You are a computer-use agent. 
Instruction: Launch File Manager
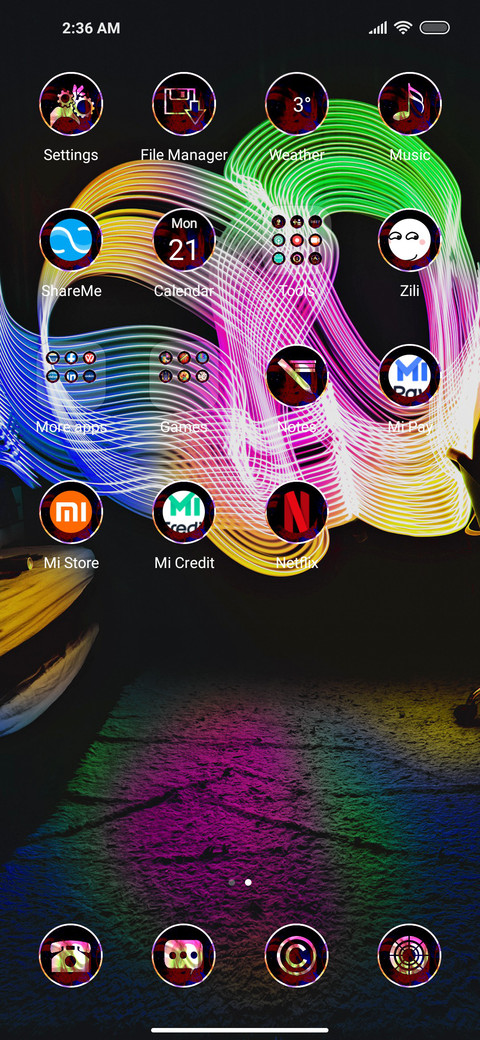coord(184,104)
